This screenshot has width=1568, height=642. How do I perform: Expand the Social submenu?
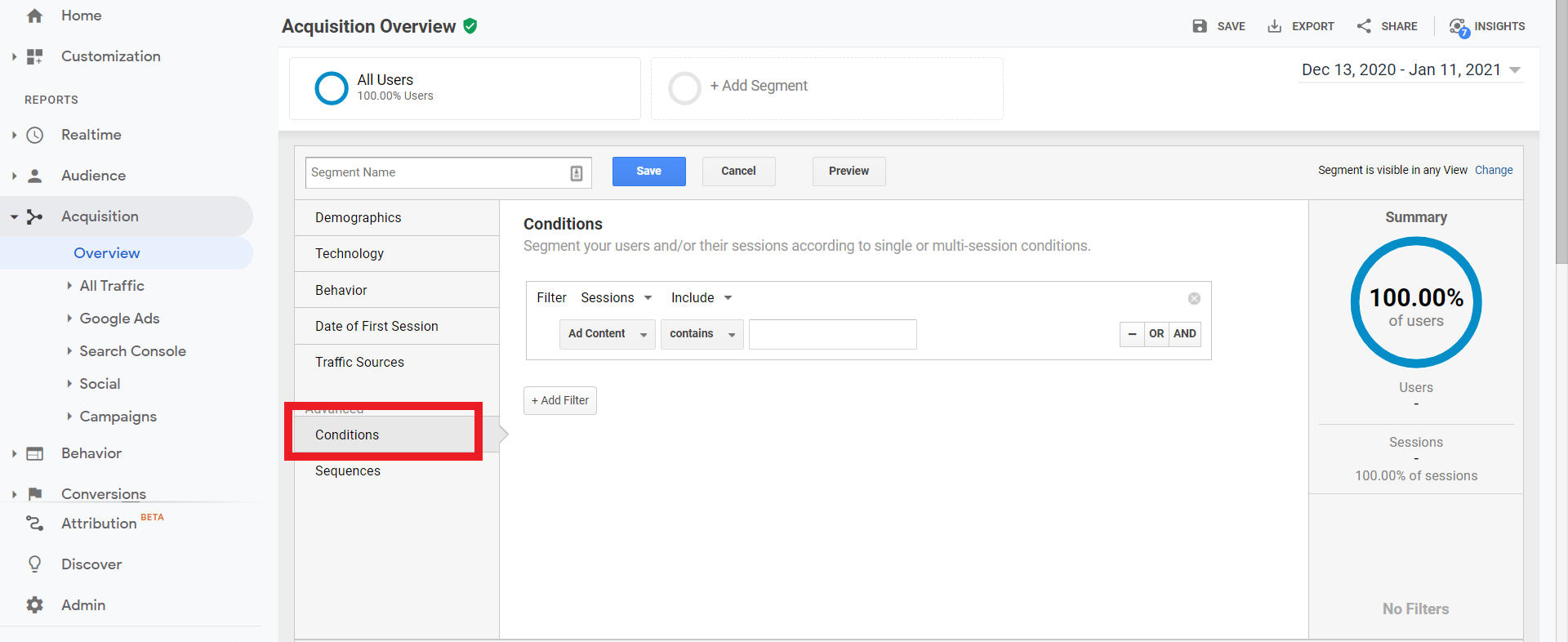[69, 384]
